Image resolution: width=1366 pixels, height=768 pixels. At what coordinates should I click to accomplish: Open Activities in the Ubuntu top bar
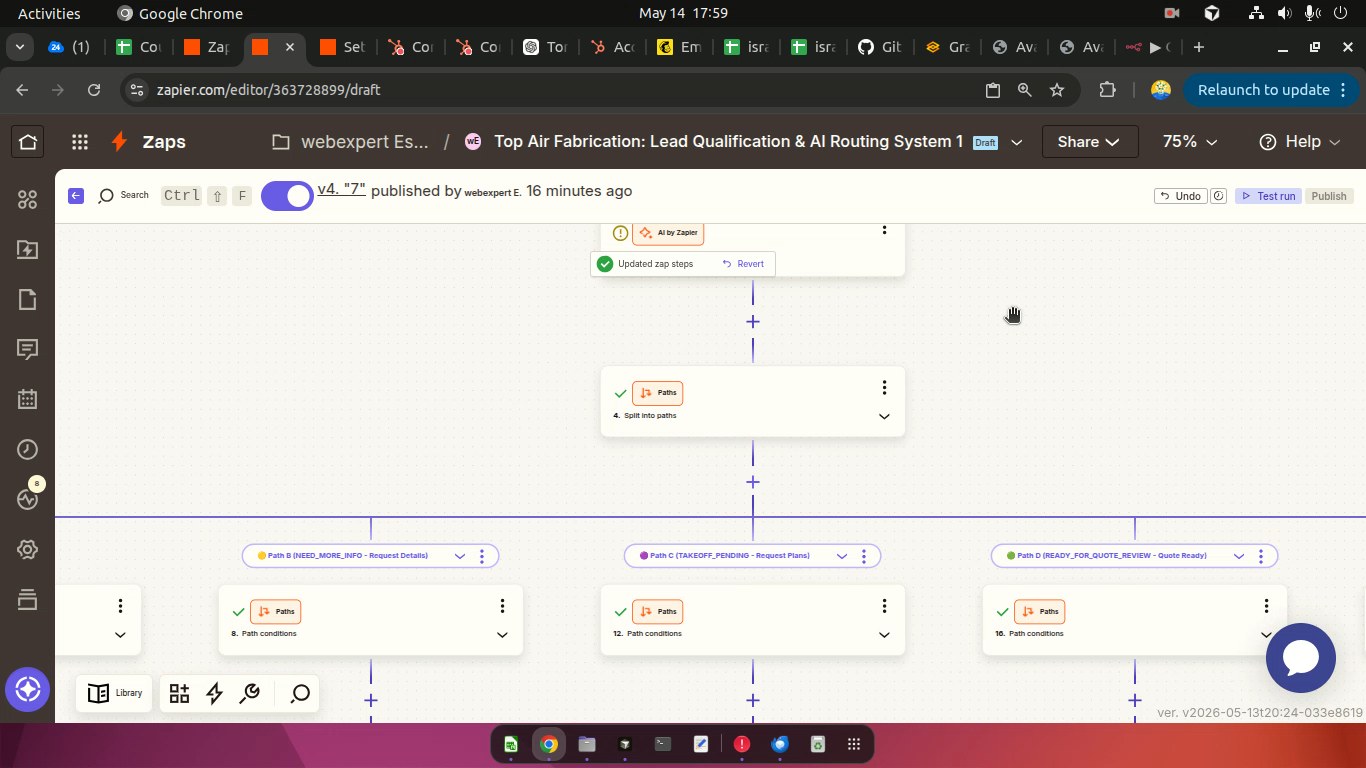tap(49, 13)
